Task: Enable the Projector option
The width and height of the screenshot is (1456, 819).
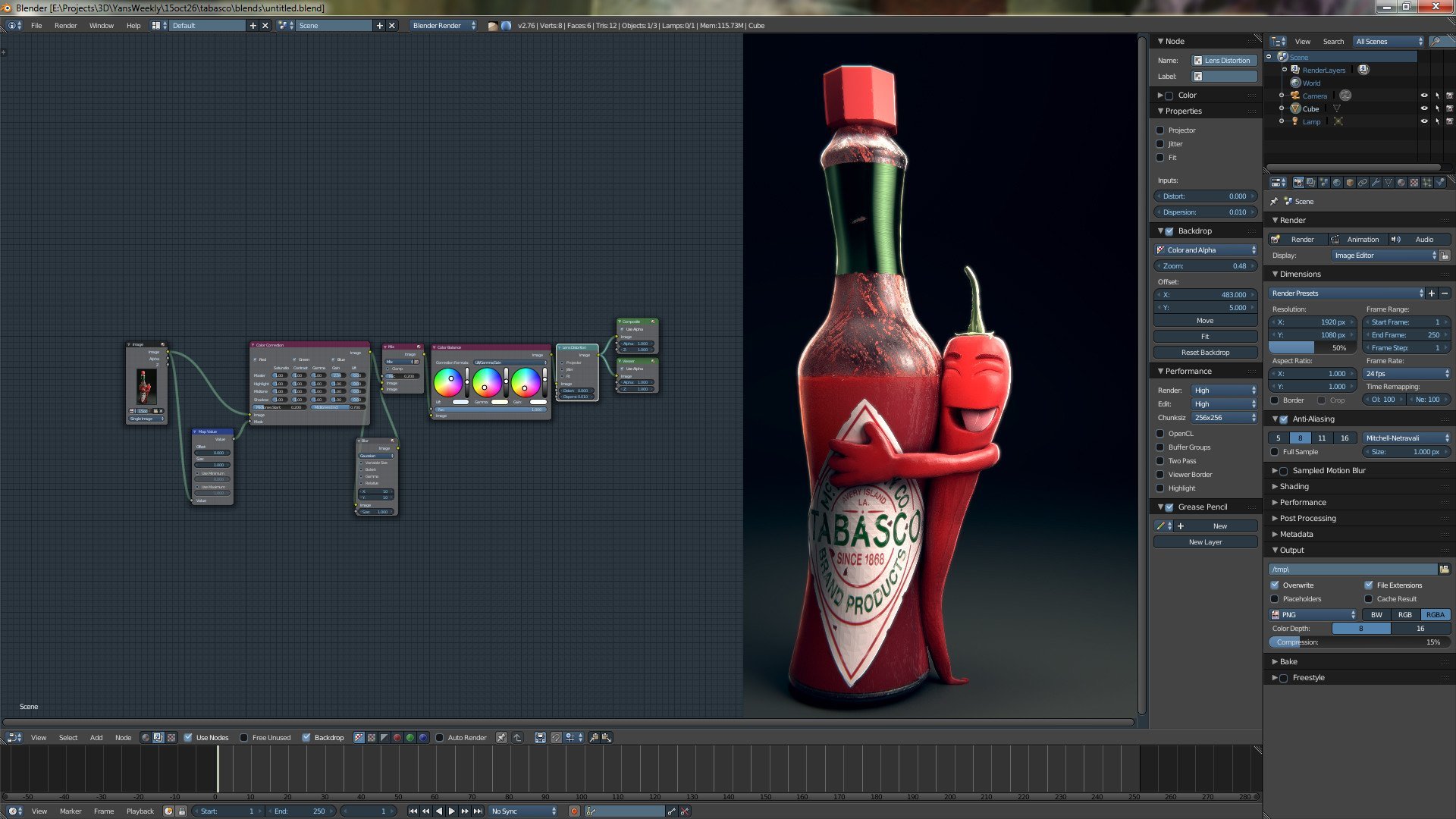Action: (1160, 130)
